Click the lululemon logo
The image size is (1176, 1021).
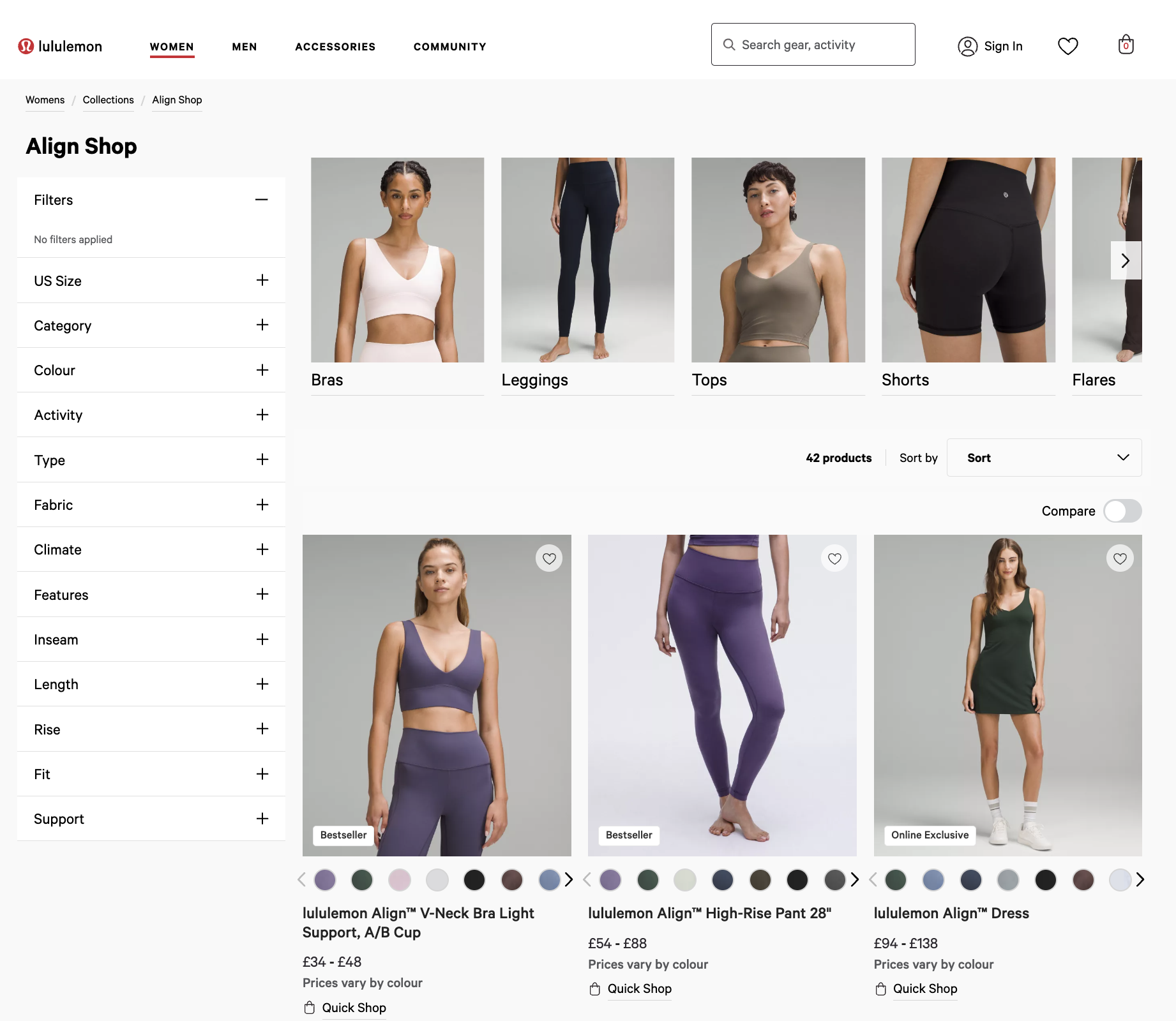pos(60,46)
